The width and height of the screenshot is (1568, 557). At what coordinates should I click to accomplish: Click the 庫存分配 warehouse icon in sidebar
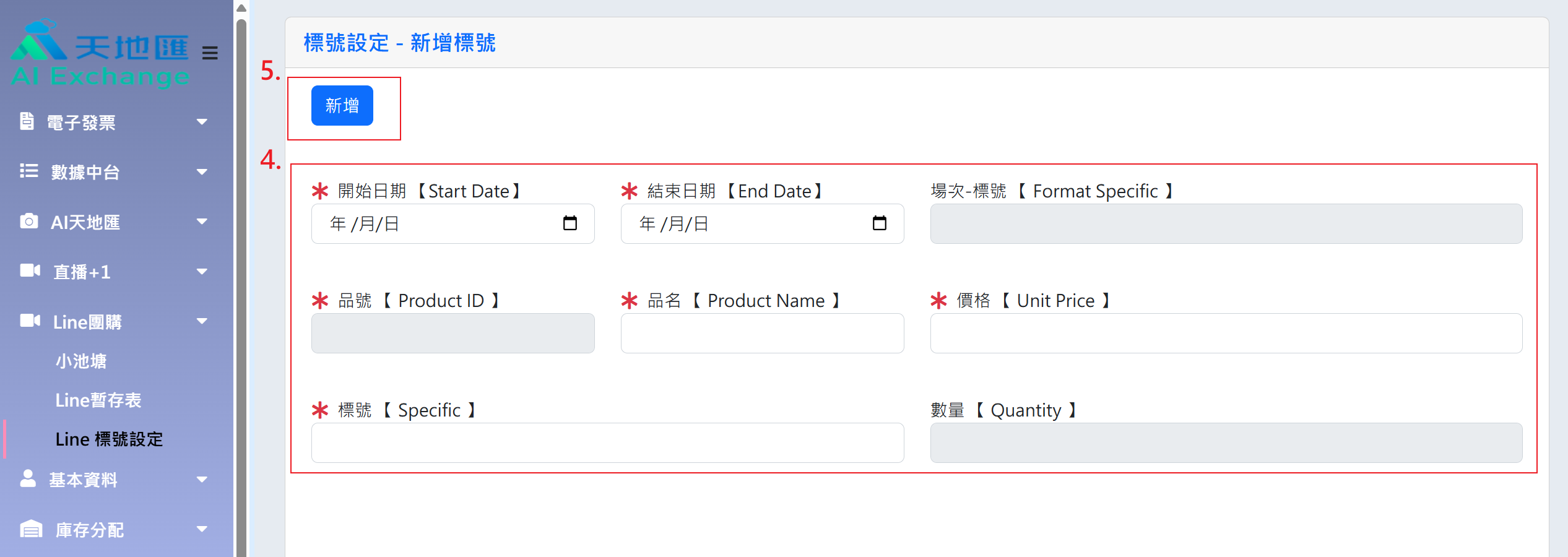click(x=31, y=529)
